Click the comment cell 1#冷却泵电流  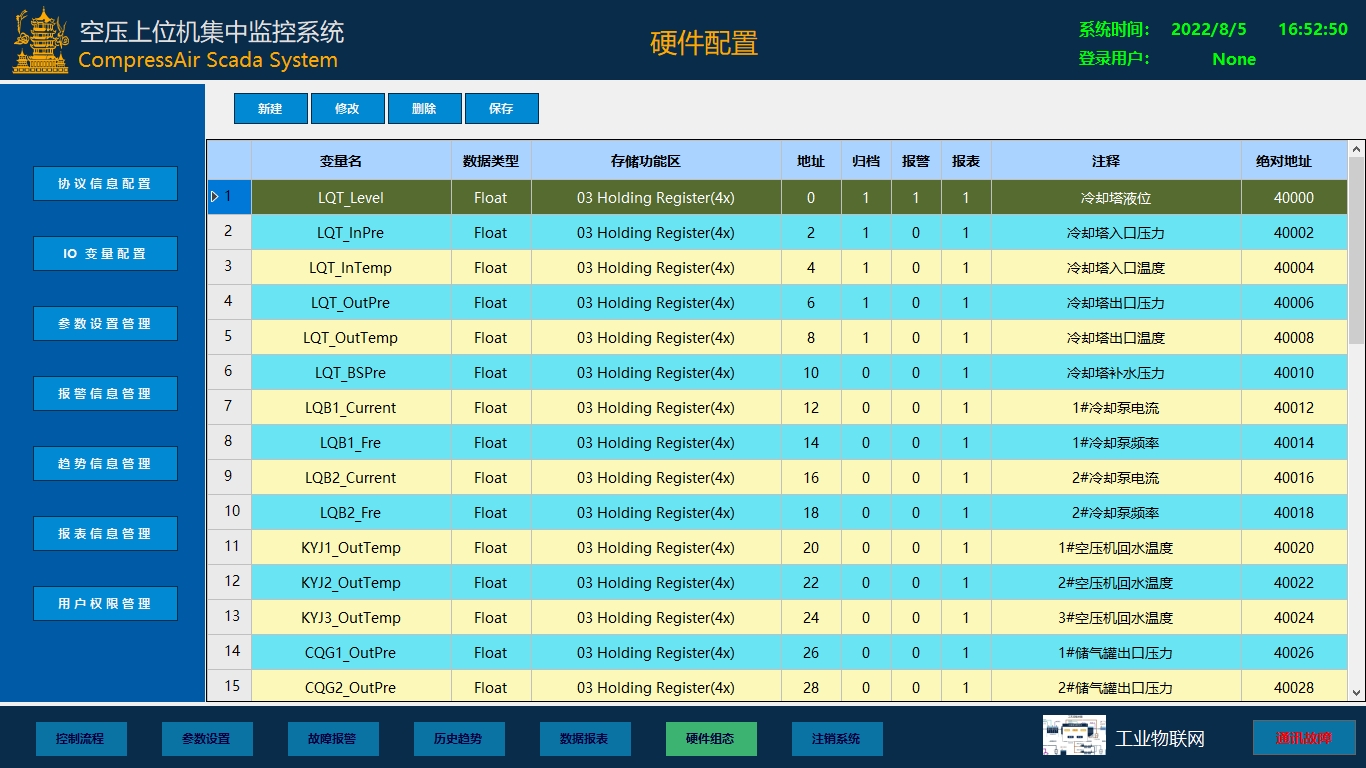(x=1116, y=408)
